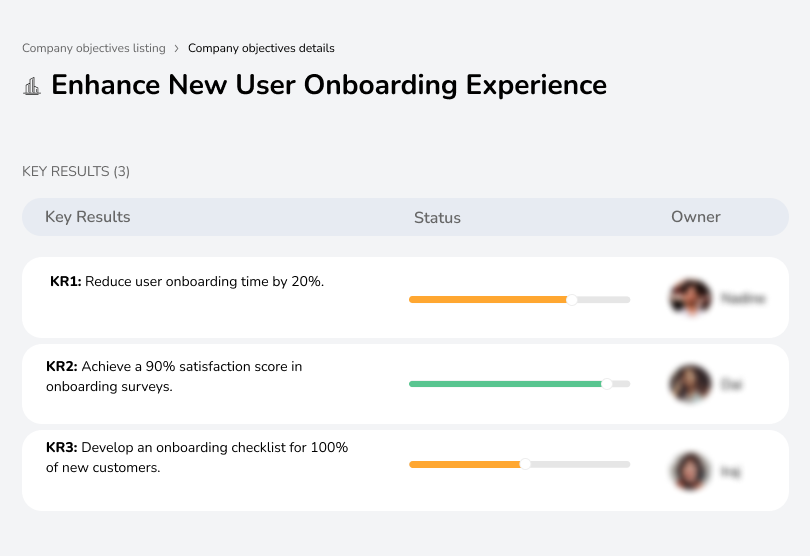Image resolution: width=810 pixels, height=556 pixels.
Task: Open KR2 Achieve a 90% satisfaction score row
Action: pyautogui.click(x=405, y=384)
